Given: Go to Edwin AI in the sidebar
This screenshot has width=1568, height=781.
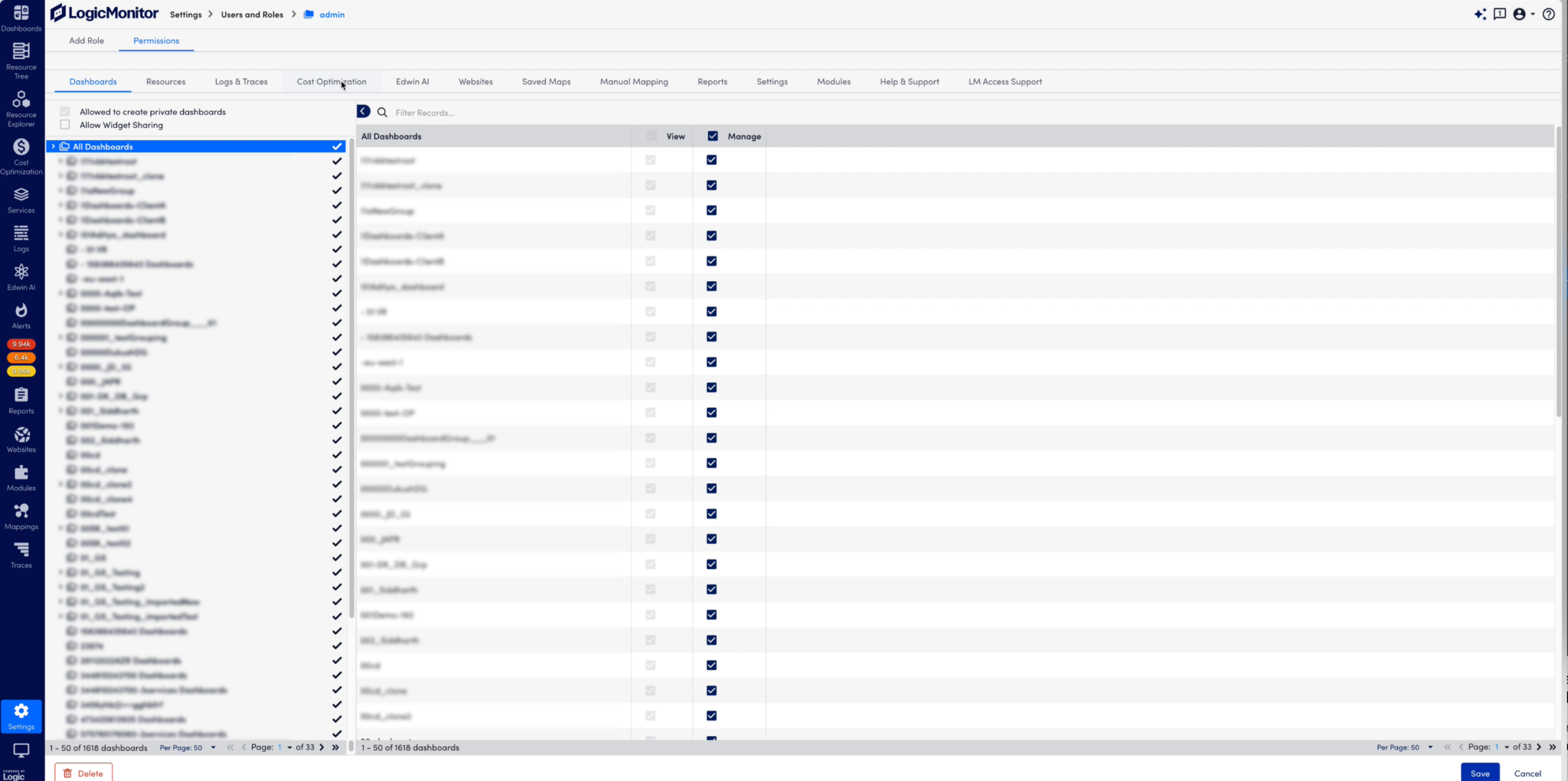Looking at the screenshot, I should click(x=21, y=276).
